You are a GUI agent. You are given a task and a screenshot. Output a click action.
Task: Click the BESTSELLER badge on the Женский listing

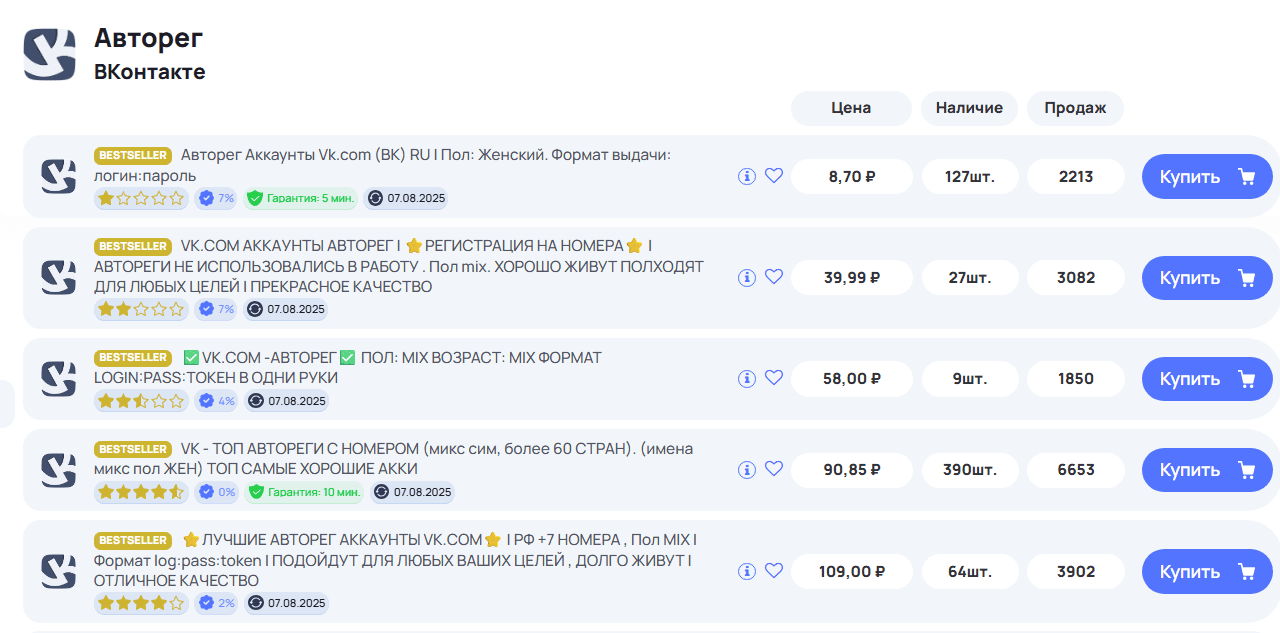click(x=133, y=156)
